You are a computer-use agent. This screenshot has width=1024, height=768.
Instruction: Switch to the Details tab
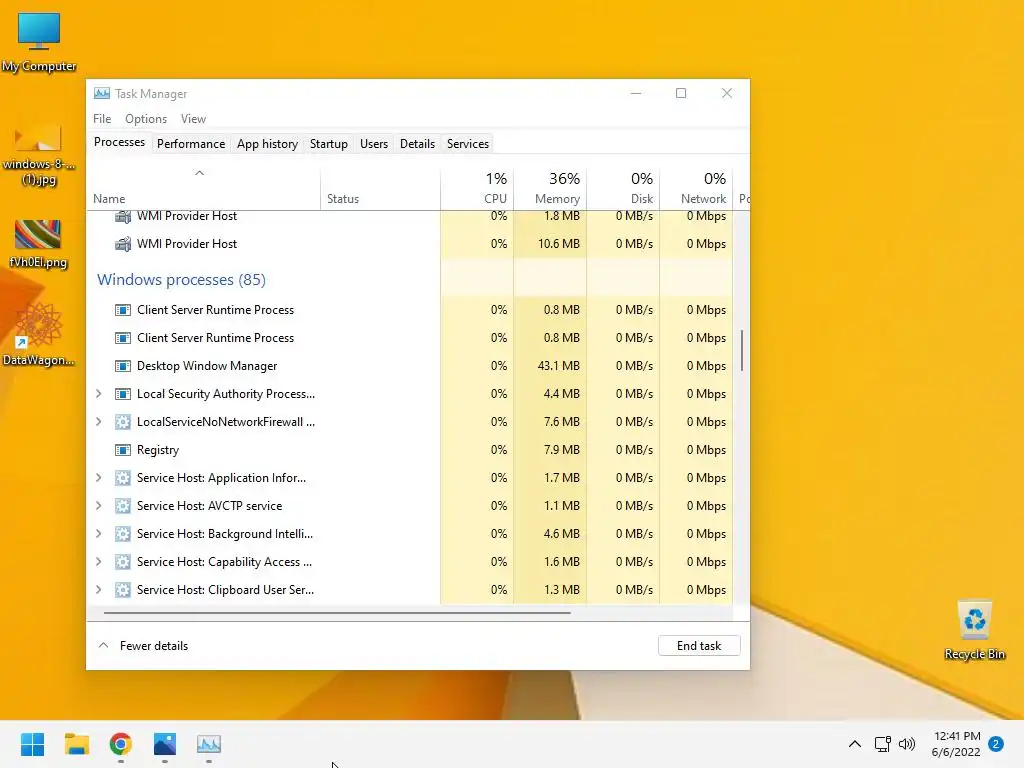click(x=417, y=144)
